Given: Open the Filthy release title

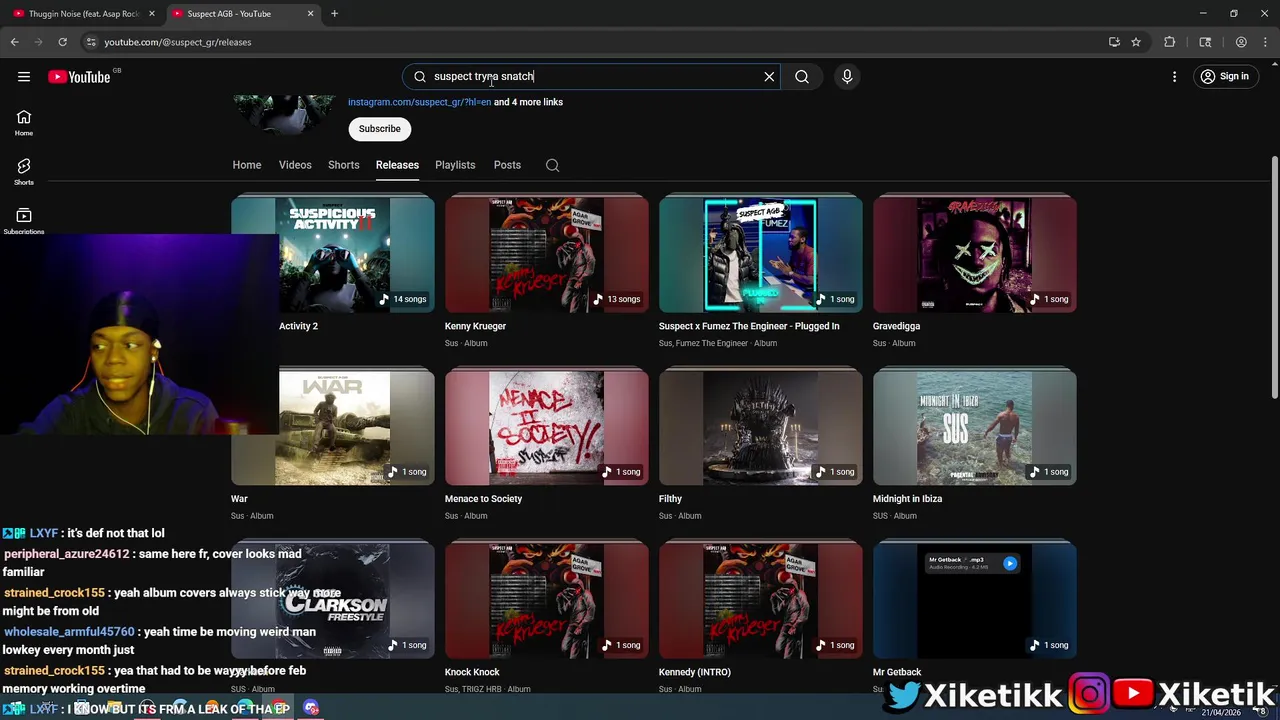Looking at the screenshot, I should [x=670, y=499].
